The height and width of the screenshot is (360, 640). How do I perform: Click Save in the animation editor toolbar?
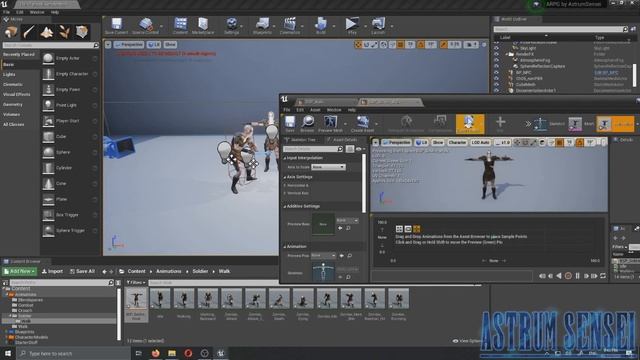(x=290, y=124)
